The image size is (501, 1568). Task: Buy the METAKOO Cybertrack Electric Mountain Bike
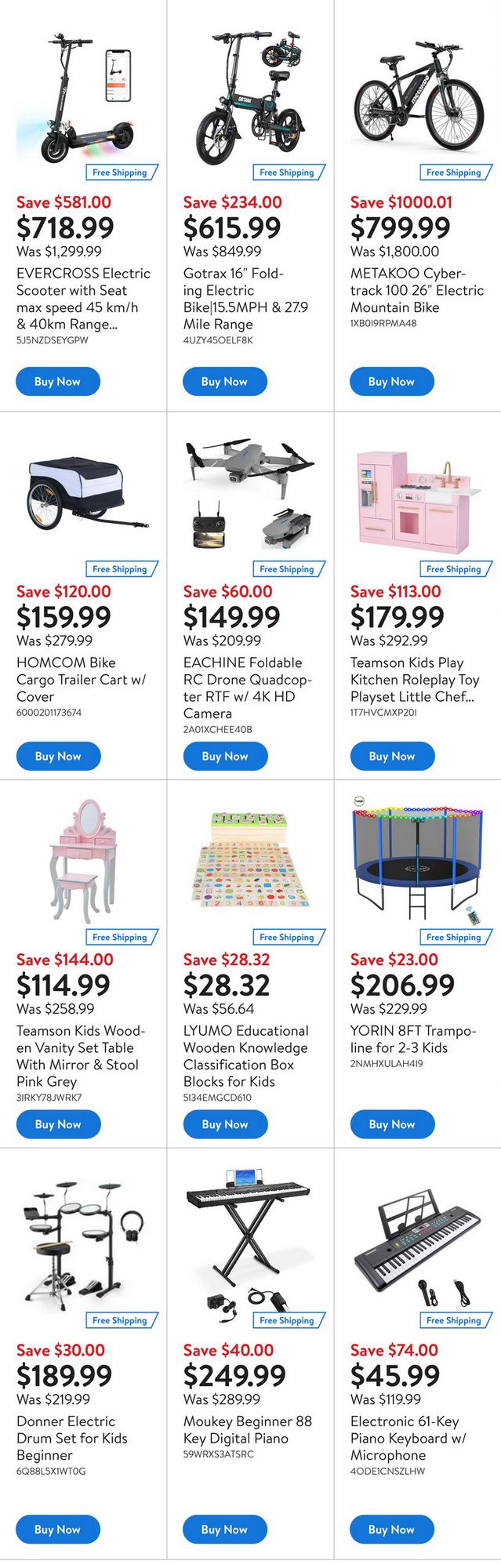(391, 382)
